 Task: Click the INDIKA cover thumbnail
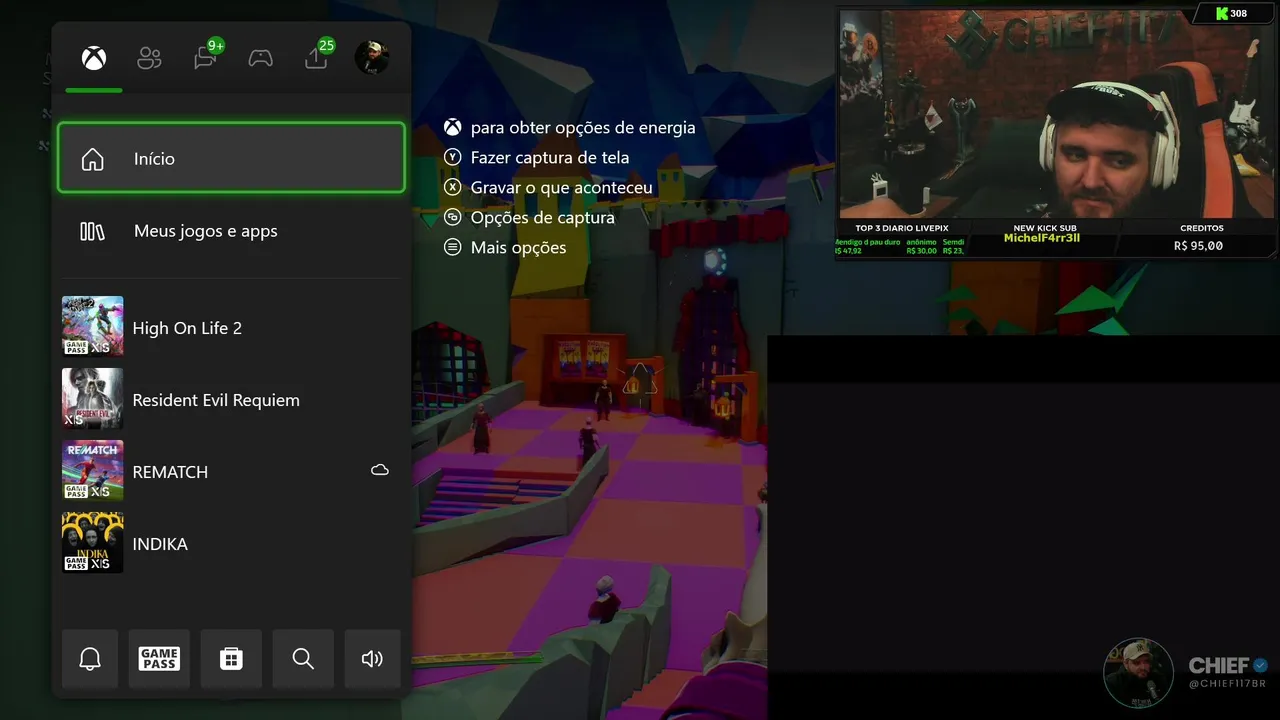click(x=93, y=542)
